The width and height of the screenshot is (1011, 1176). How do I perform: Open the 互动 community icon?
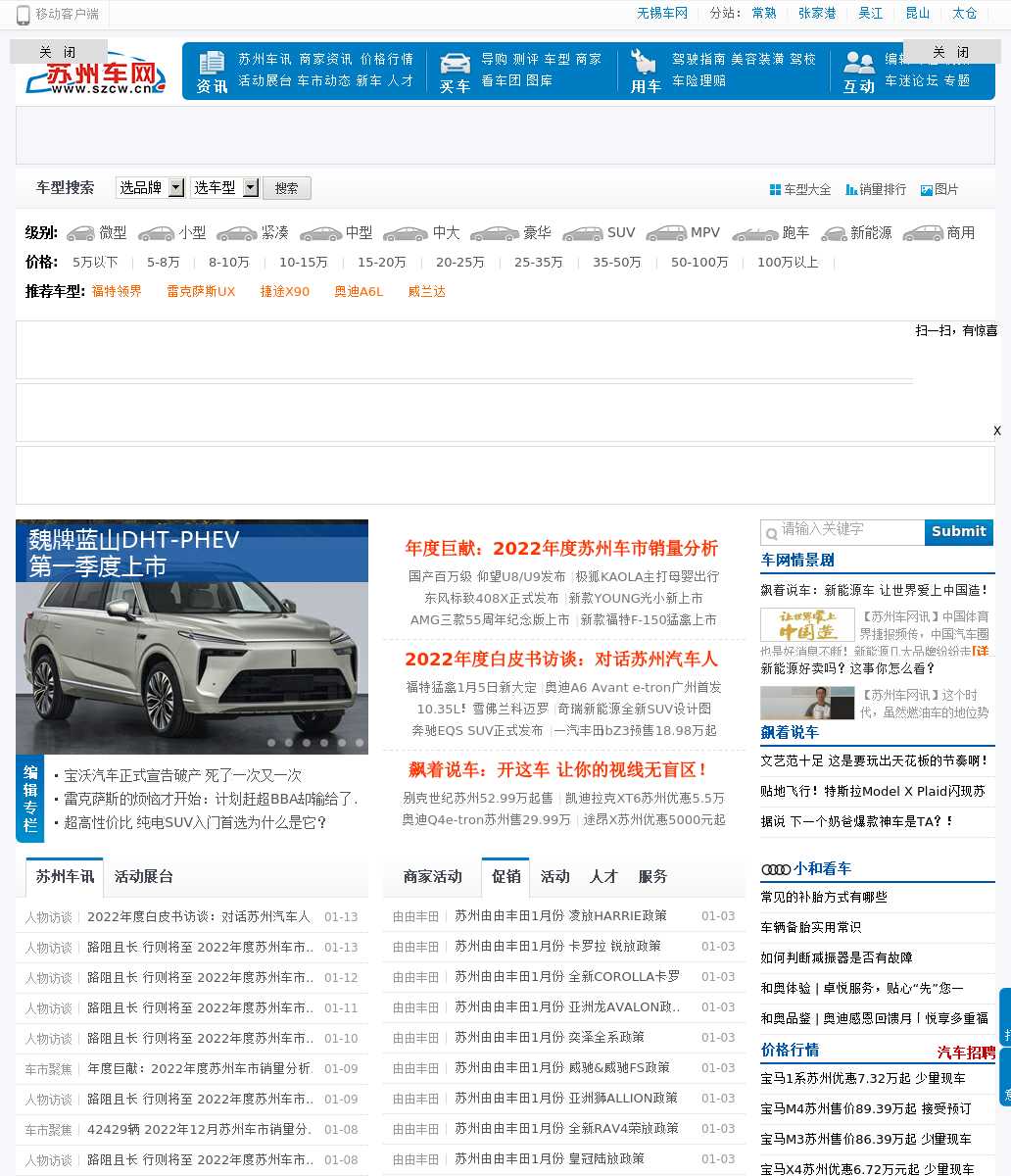pyautogui.click(x=859, y=63)
